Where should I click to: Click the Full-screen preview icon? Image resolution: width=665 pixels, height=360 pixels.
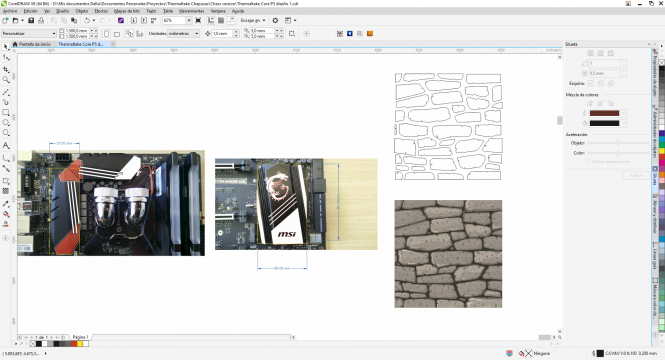click(198, 20)
